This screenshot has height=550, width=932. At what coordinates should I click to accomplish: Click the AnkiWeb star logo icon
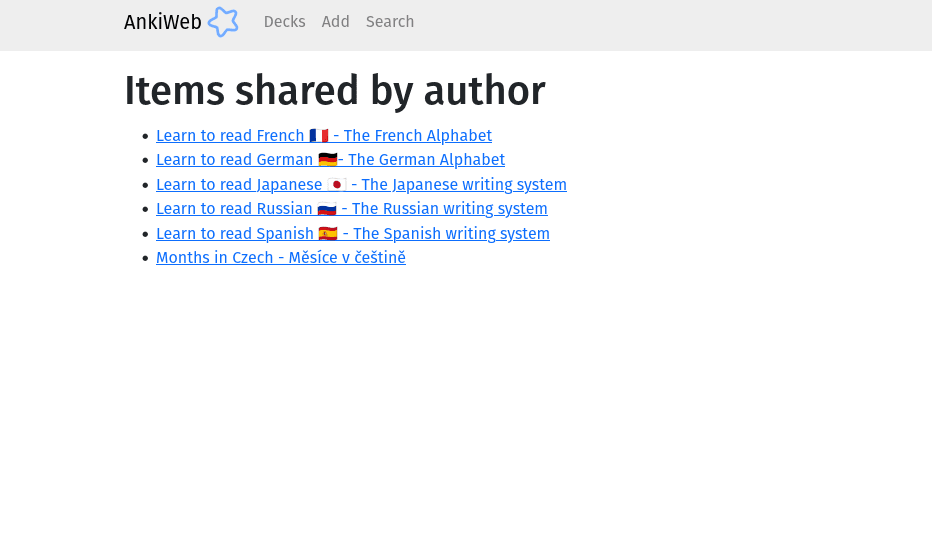(x=223, y=22)
